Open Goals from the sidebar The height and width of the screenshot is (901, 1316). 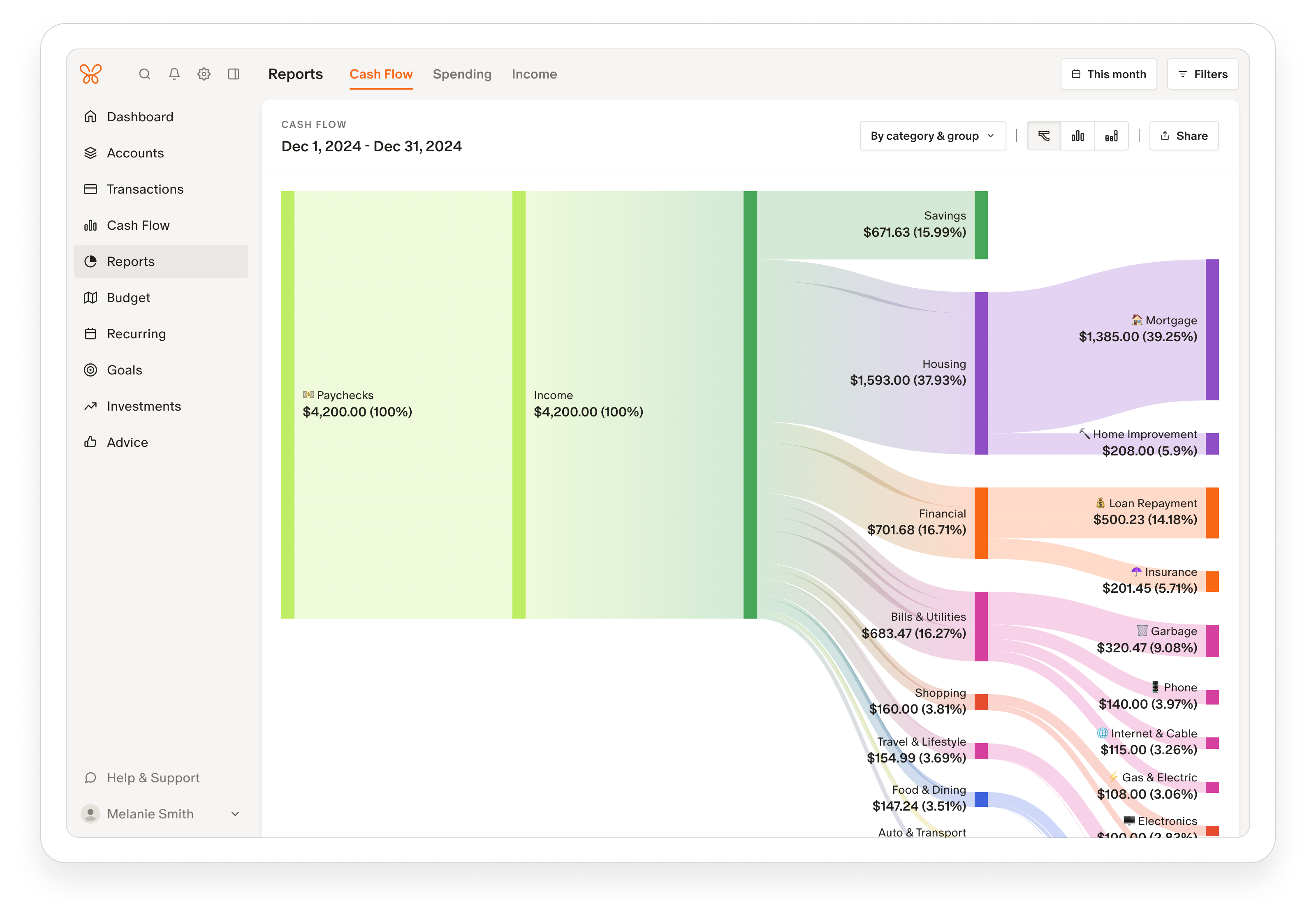[x=125, y=370]
